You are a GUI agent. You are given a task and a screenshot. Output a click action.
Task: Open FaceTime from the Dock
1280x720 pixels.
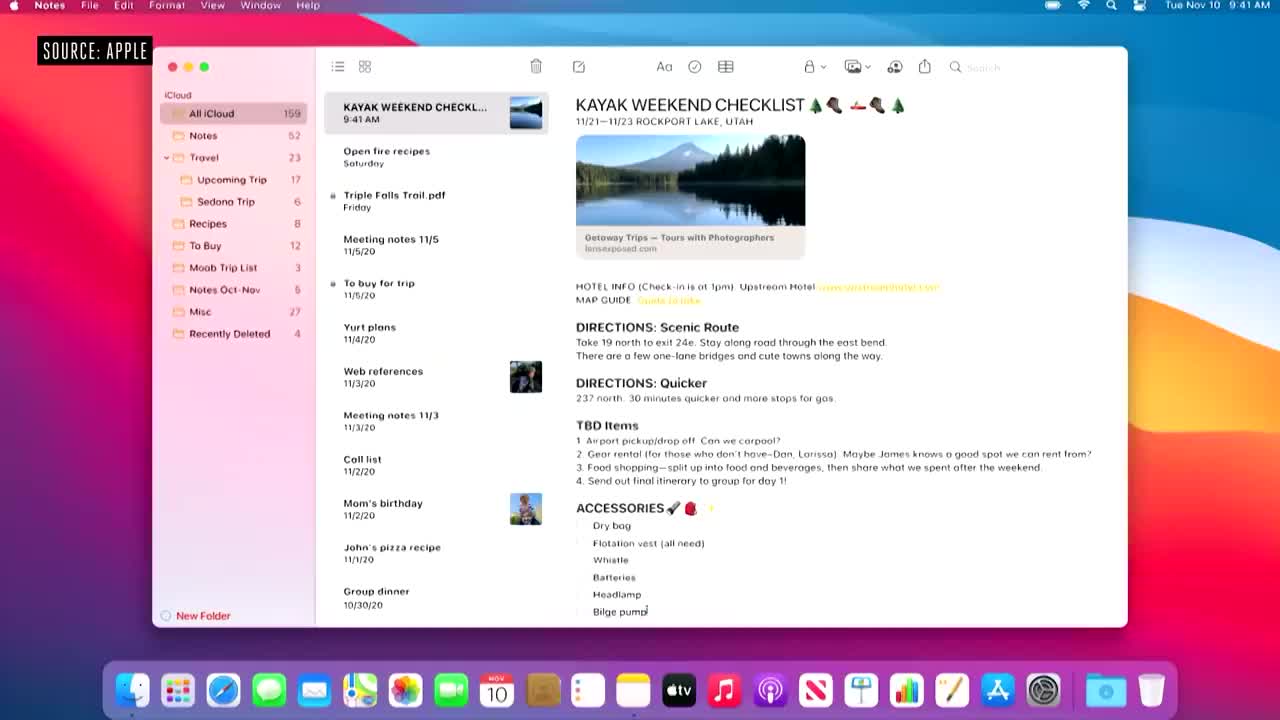[451, 690]
